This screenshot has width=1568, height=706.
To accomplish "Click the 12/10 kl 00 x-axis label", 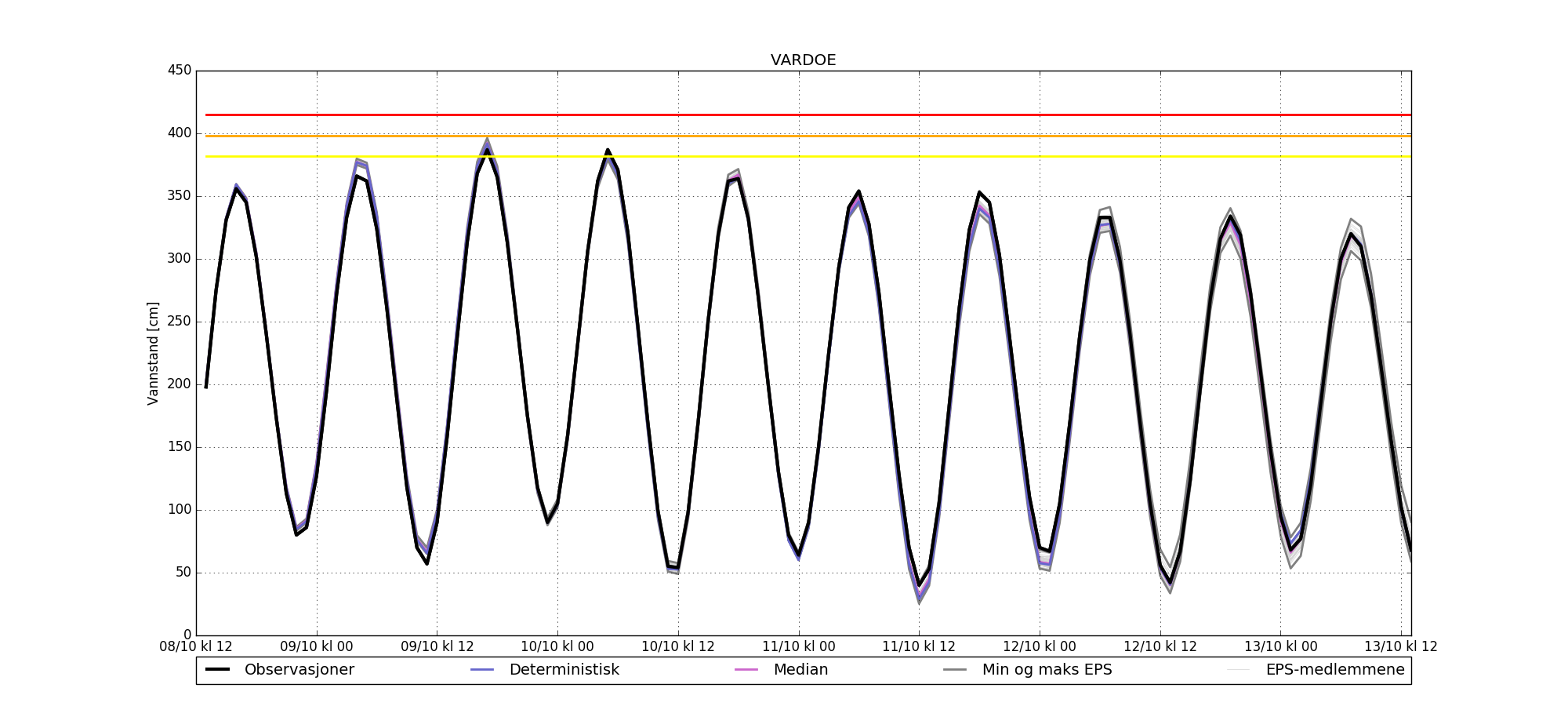I will (1040, 647).
